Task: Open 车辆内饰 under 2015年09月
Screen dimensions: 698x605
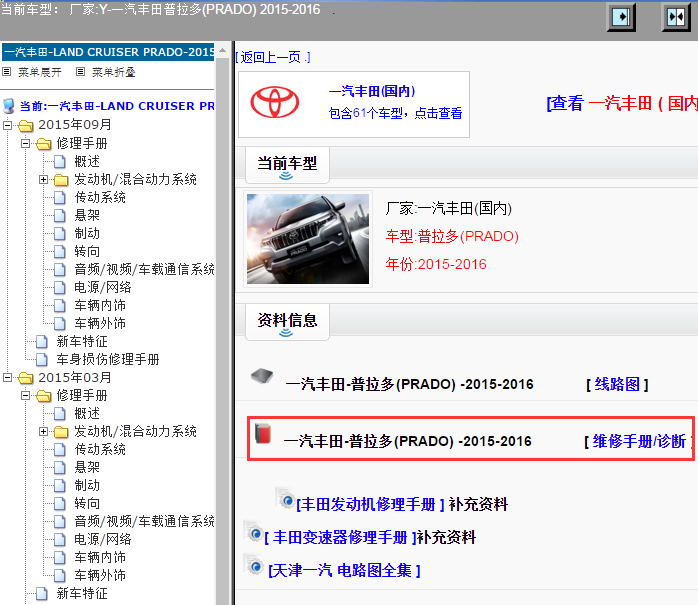Action: click(x=100, y=305)
